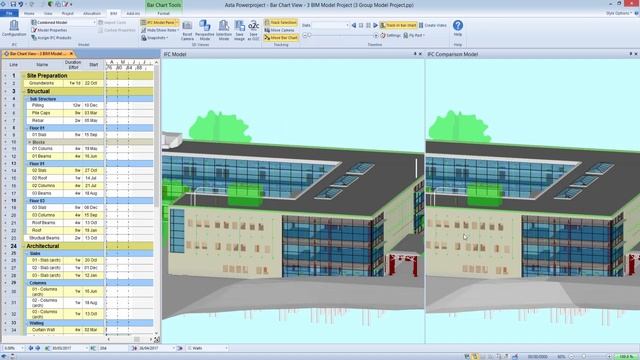Open Model Properties in ribbon
Viewport: 640px width, 360px height.
[x=49, y=30]
